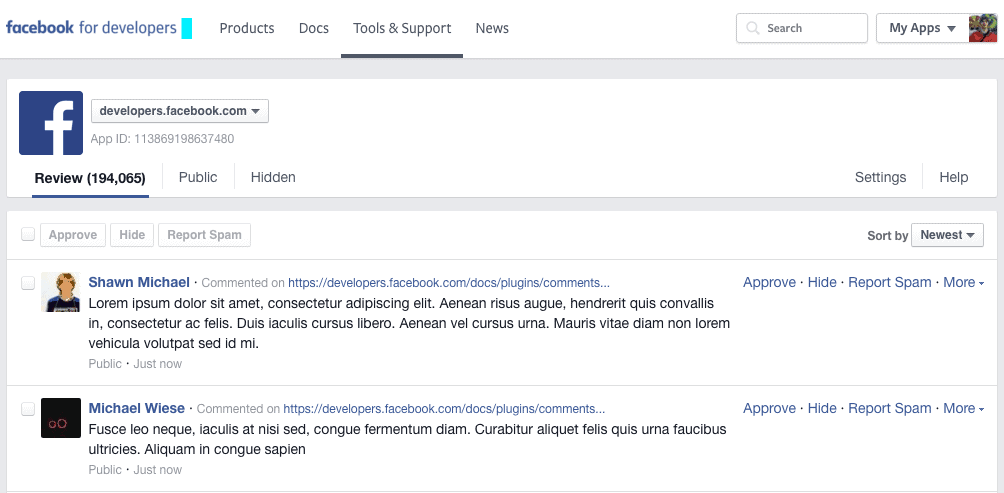
Task: Click into the Search input field
Action: [812, 28]
